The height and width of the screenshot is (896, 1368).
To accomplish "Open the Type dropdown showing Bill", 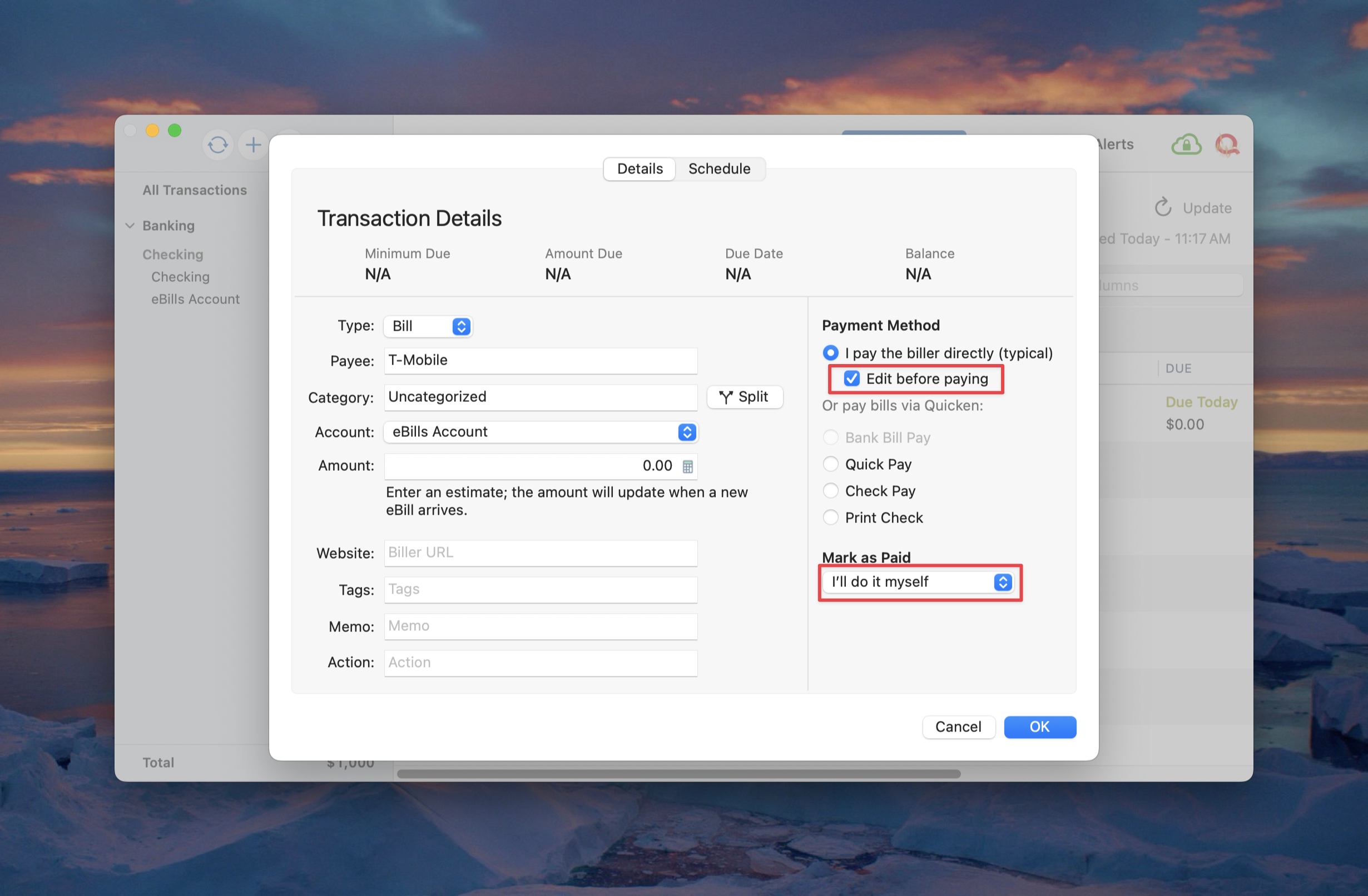I will [x=428, y=326].
